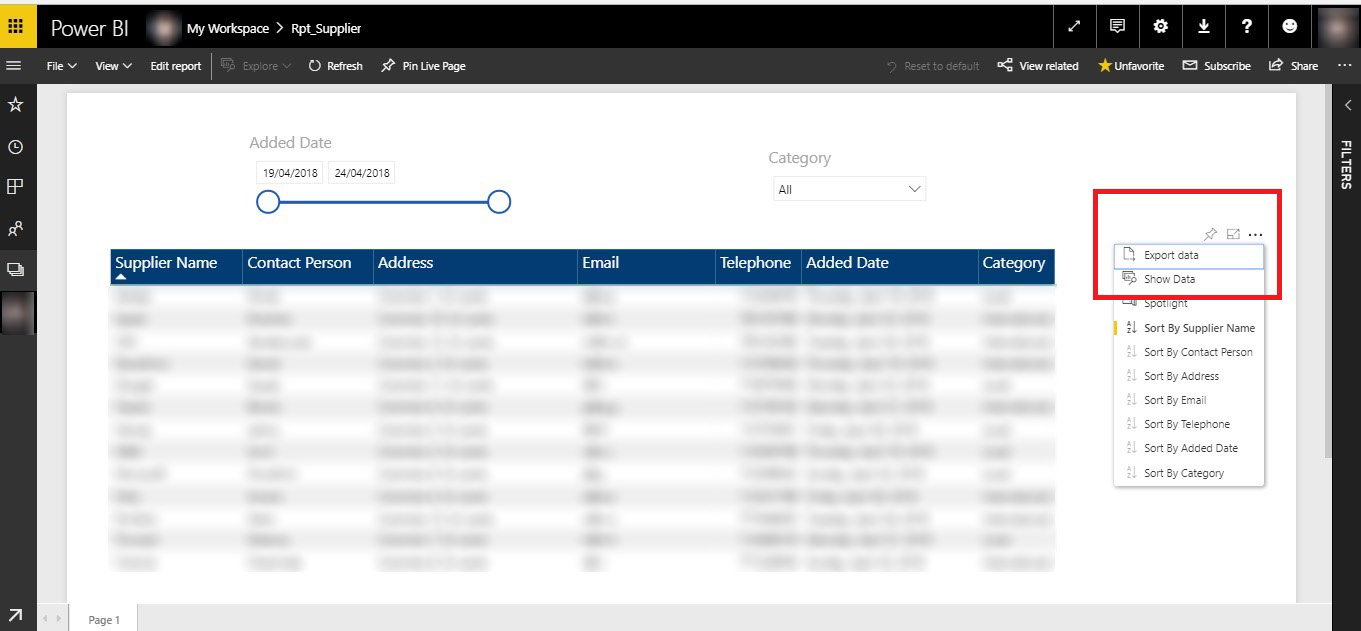
Task: Click the right handle of the date slider
Action: [x=499, y=202]
